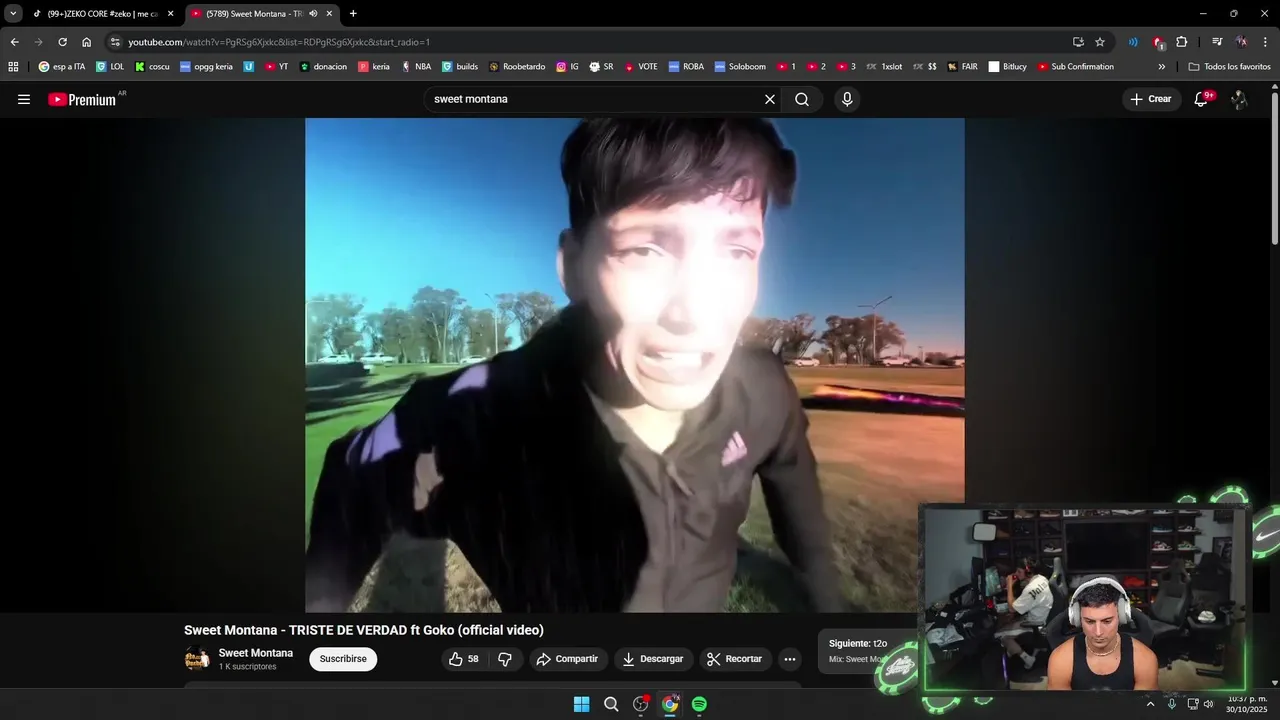Like the video with thumbs up
The image size is (1280, 720).
coord(464,659)
